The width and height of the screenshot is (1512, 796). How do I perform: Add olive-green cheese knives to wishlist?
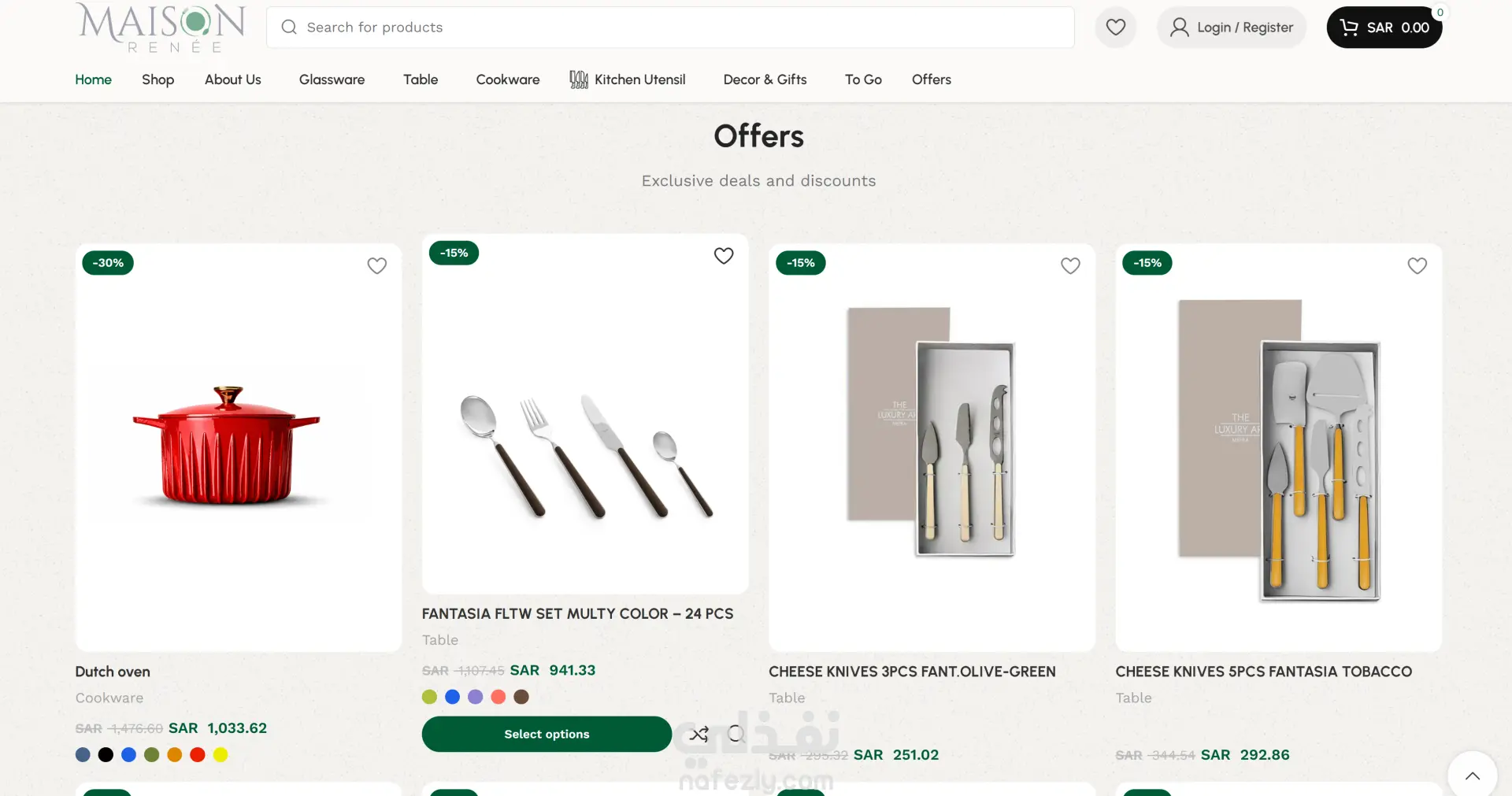point(1070,266)
